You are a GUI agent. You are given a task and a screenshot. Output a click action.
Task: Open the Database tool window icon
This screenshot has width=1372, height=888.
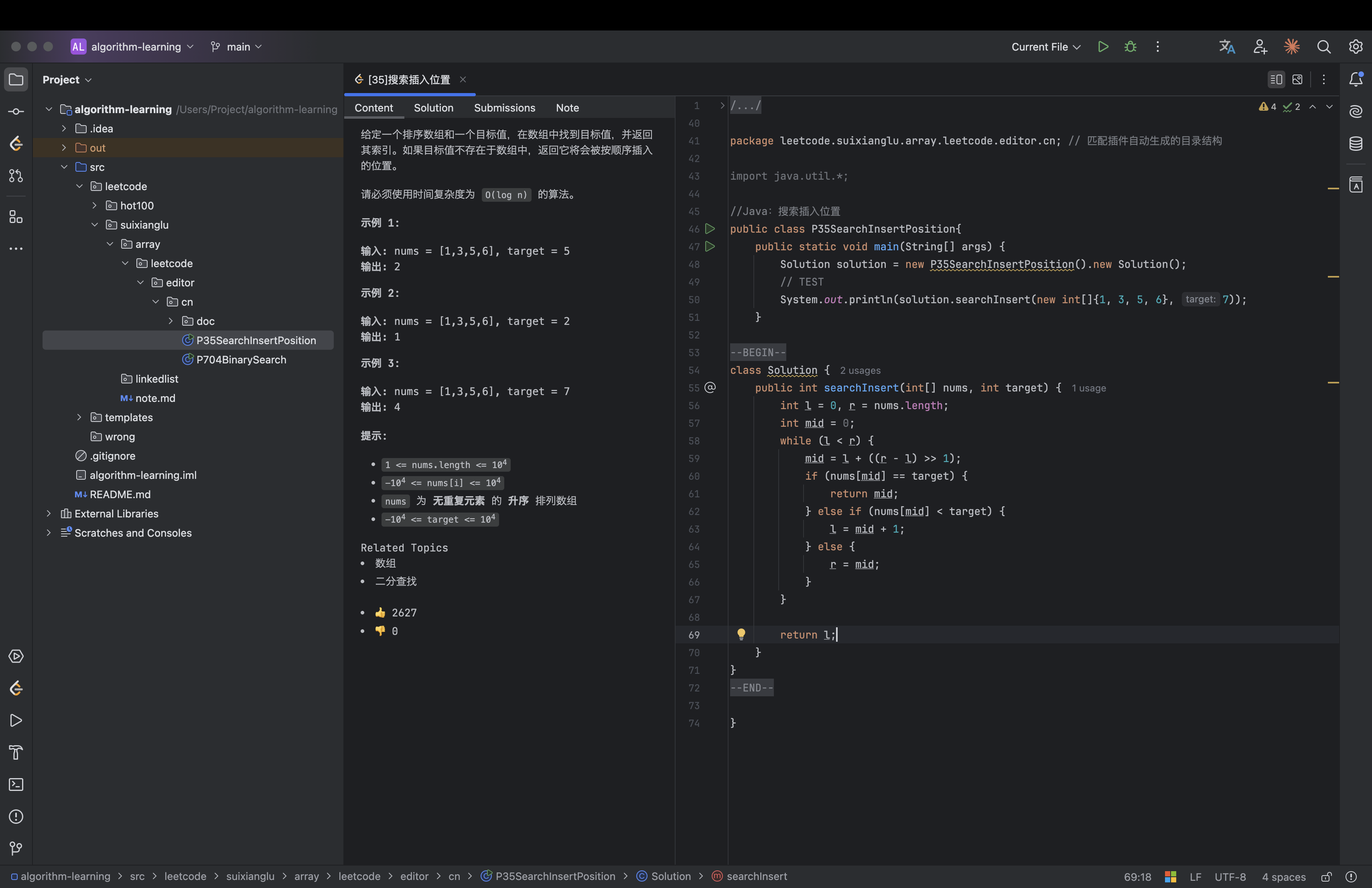click(x=1356, y=144)
